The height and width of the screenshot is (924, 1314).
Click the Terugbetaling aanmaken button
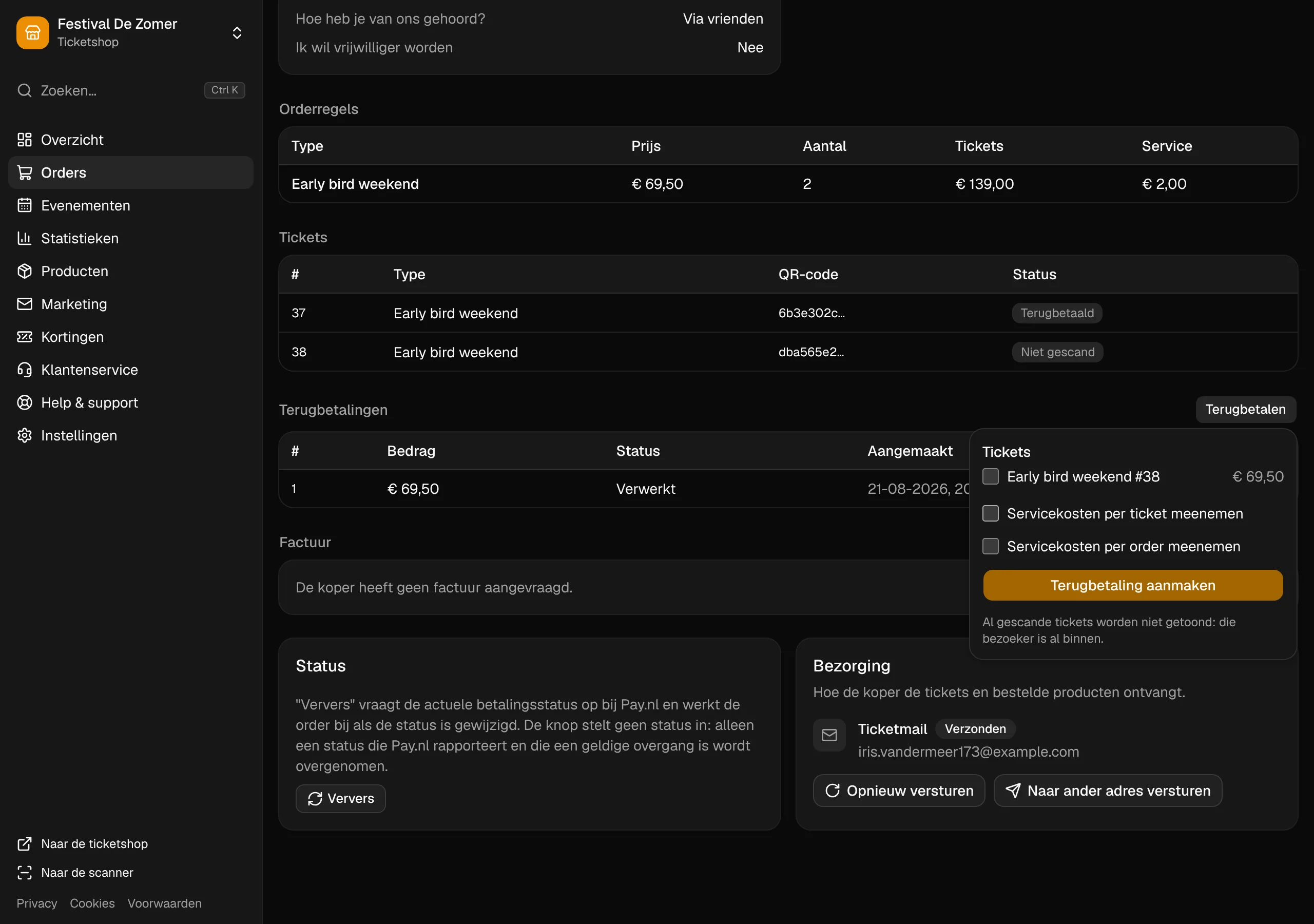1133,585
